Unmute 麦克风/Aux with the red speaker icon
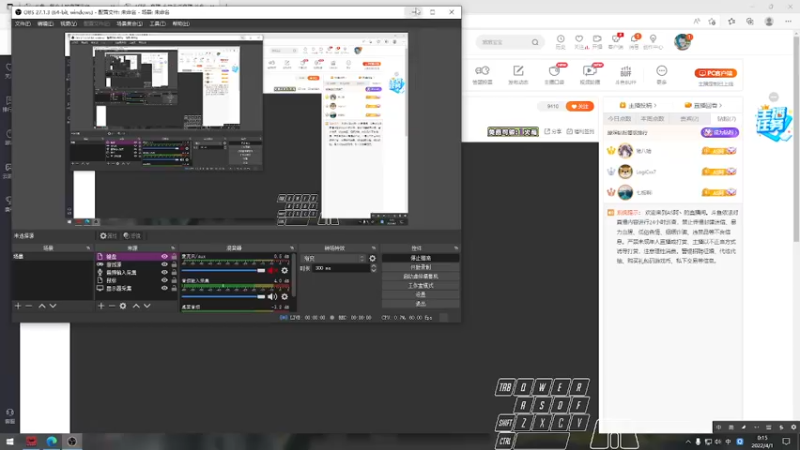The image size is (800, 450). 272,270
